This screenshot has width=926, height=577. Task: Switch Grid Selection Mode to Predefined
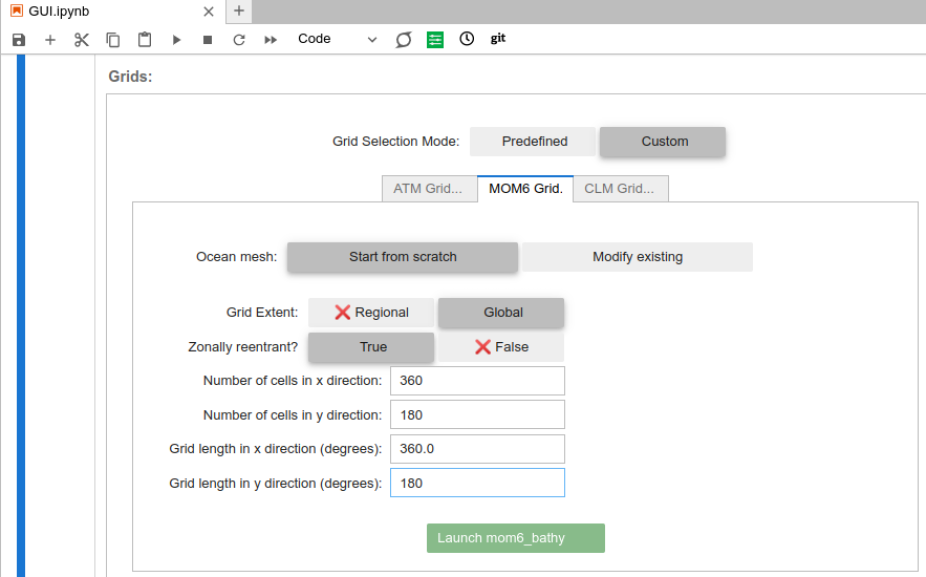[x=534, y=142]
